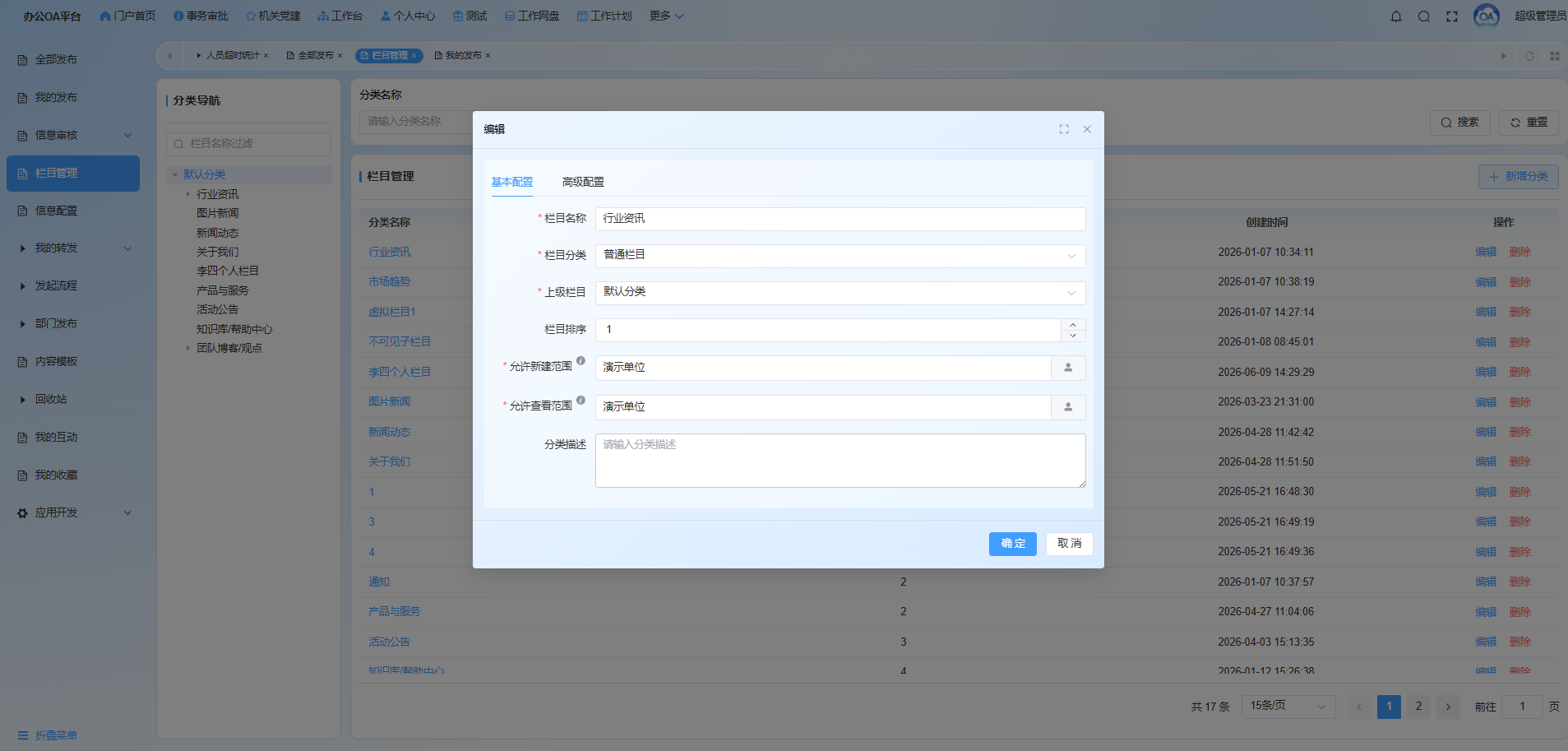Toggle fullscreen mode icon in top bar

[x=1452, y=16]
